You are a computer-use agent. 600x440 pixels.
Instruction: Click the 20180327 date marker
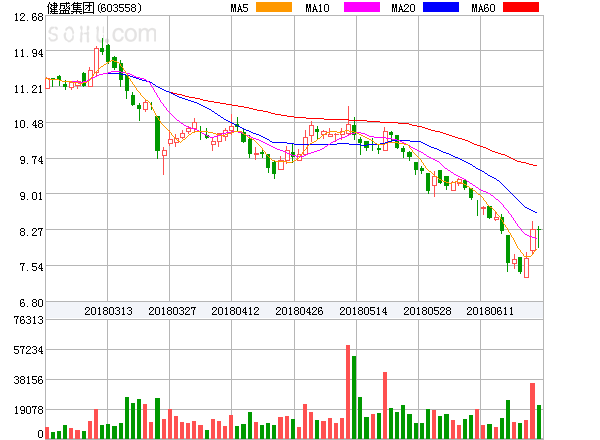pyautogui.click(x=172, y=311)
